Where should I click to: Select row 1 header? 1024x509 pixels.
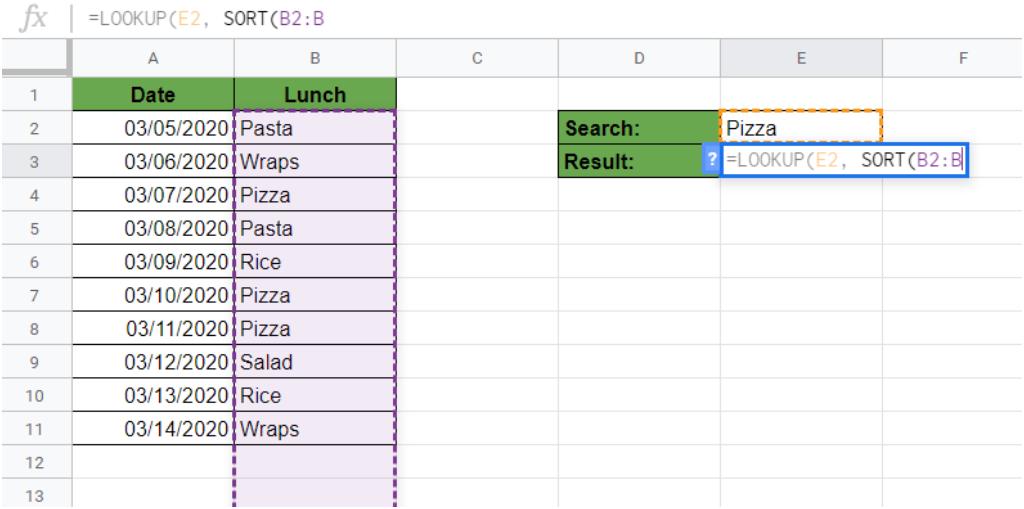(33, 95)
